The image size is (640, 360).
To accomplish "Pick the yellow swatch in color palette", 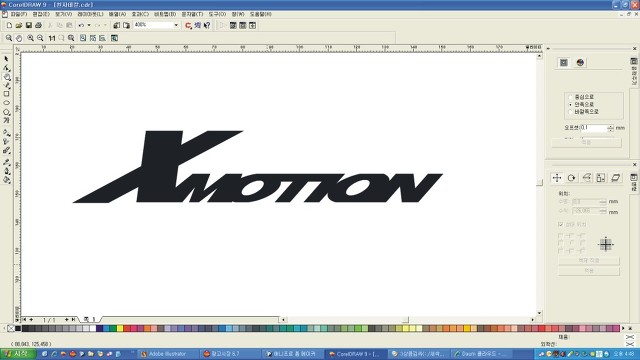I will click(x=120, y=328).
